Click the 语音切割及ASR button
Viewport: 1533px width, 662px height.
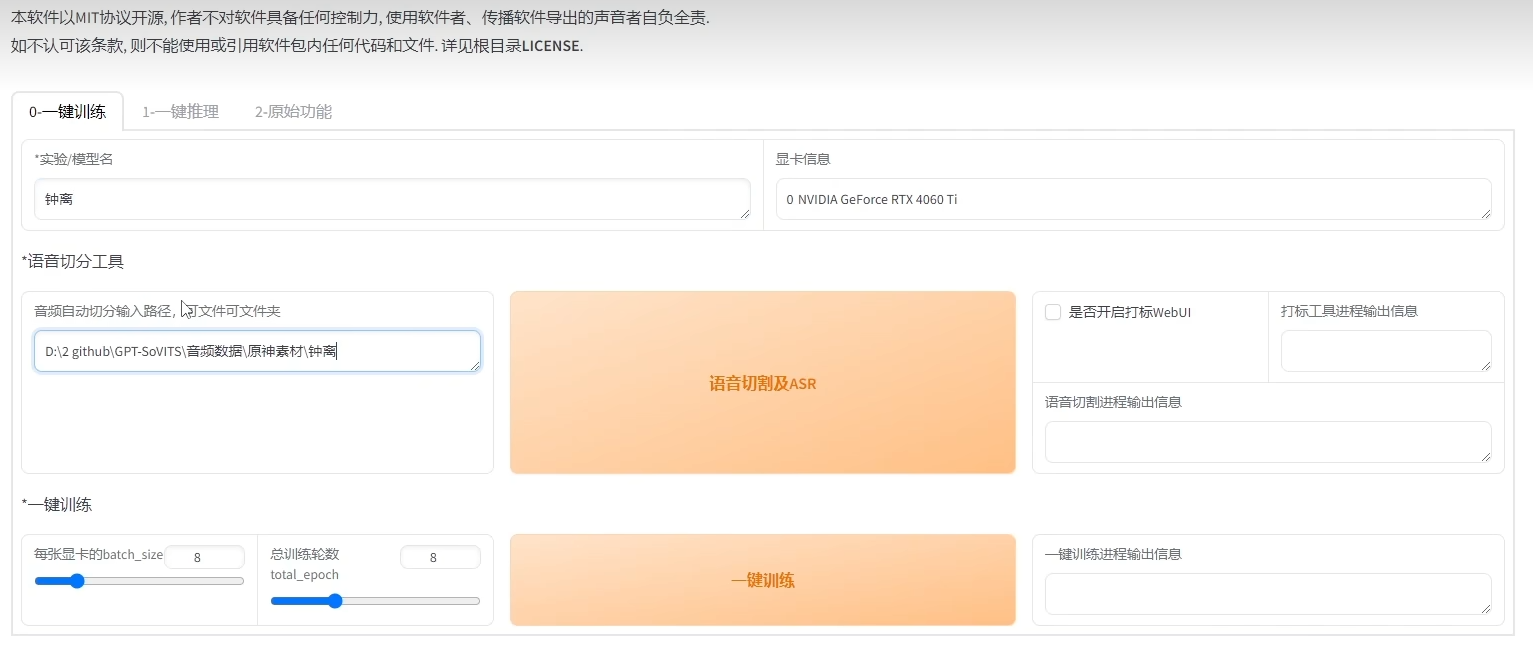(762, 383)
